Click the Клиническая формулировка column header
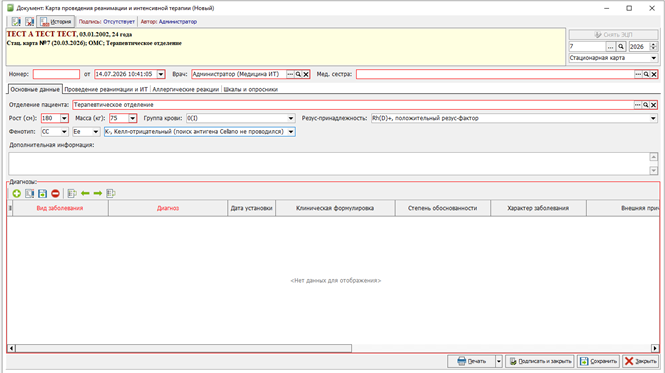The width and height of the screenshot is (665, 373). click(335, 208)
